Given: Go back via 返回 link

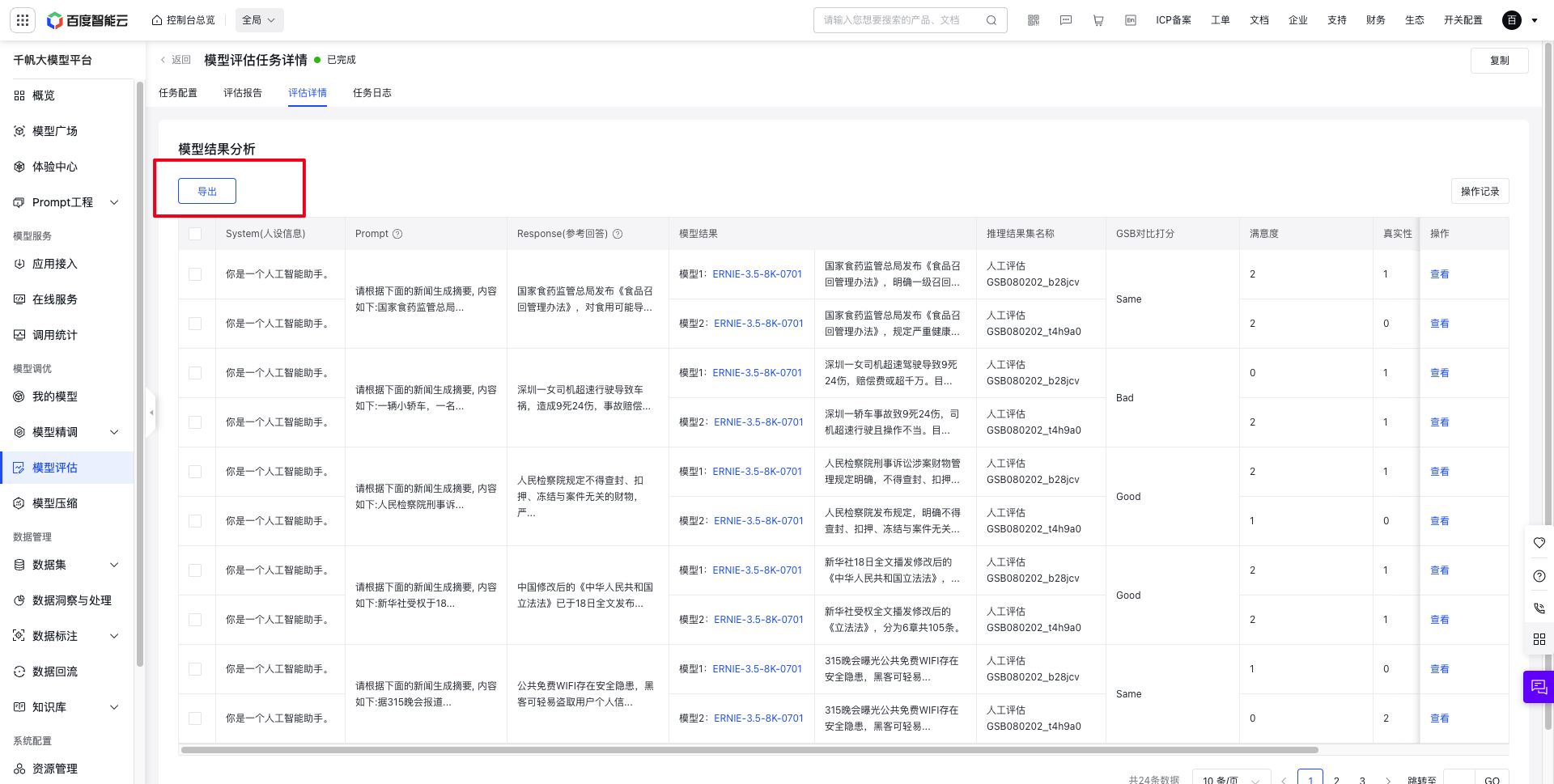Looking at the screenshot, I should [x=176, y=60].
